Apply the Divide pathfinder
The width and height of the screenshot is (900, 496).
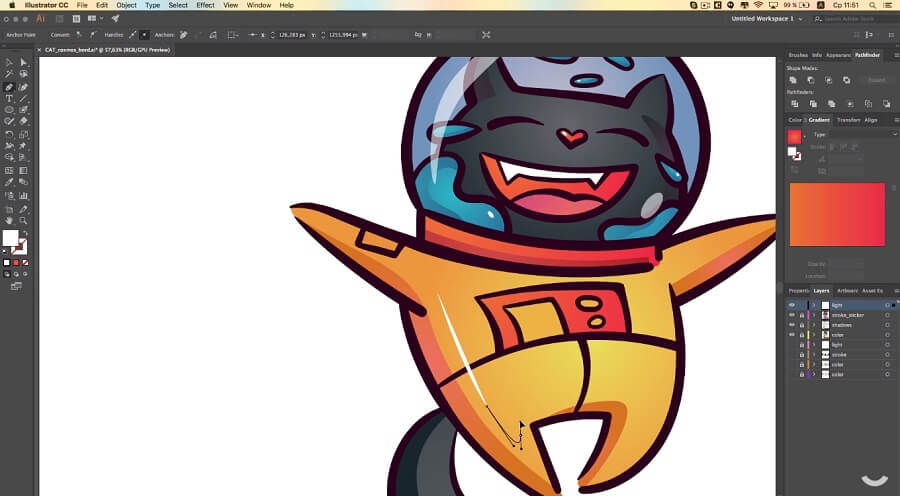pos(794,104)
